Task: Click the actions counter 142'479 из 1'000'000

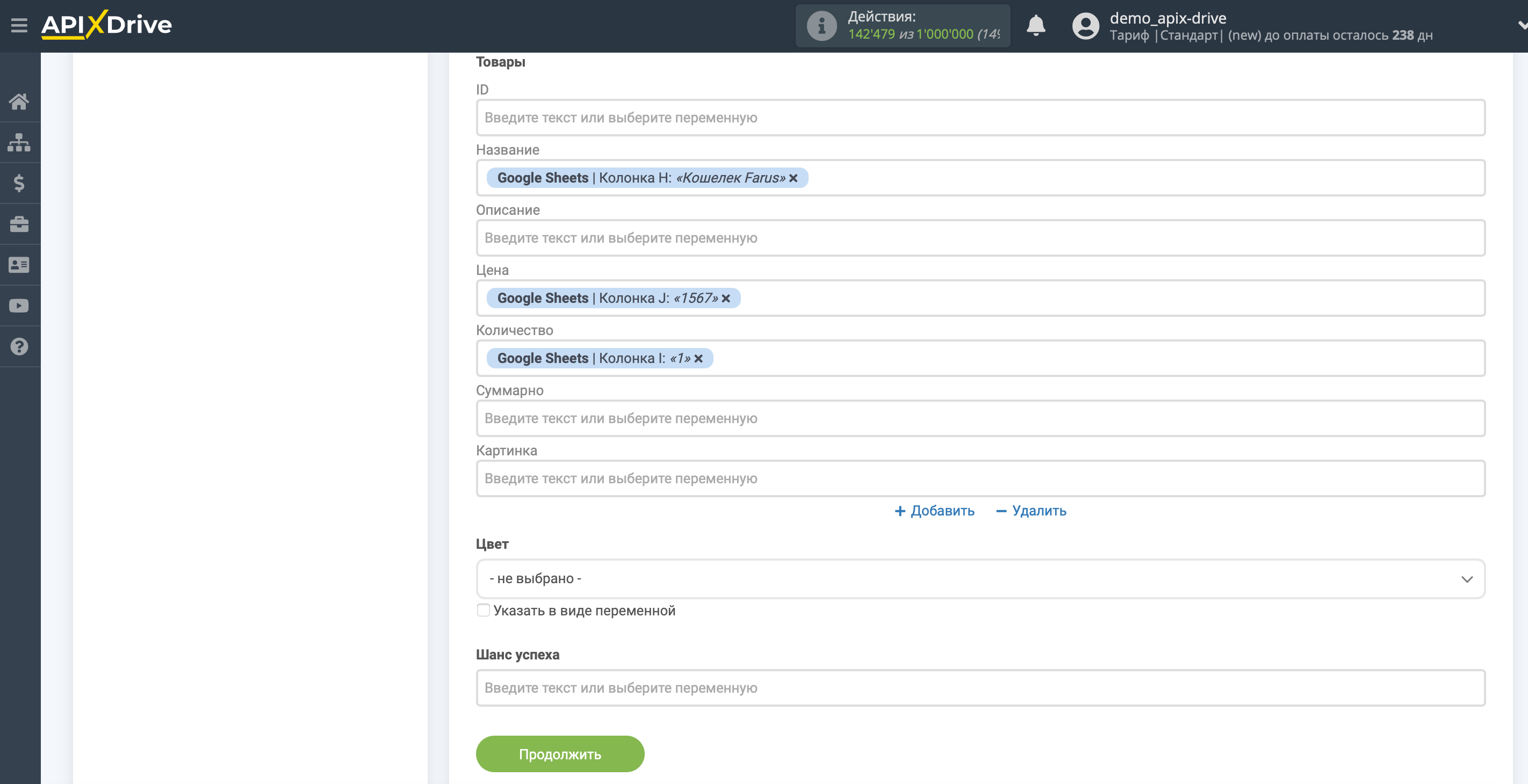Action: click(x=923, y=34)
